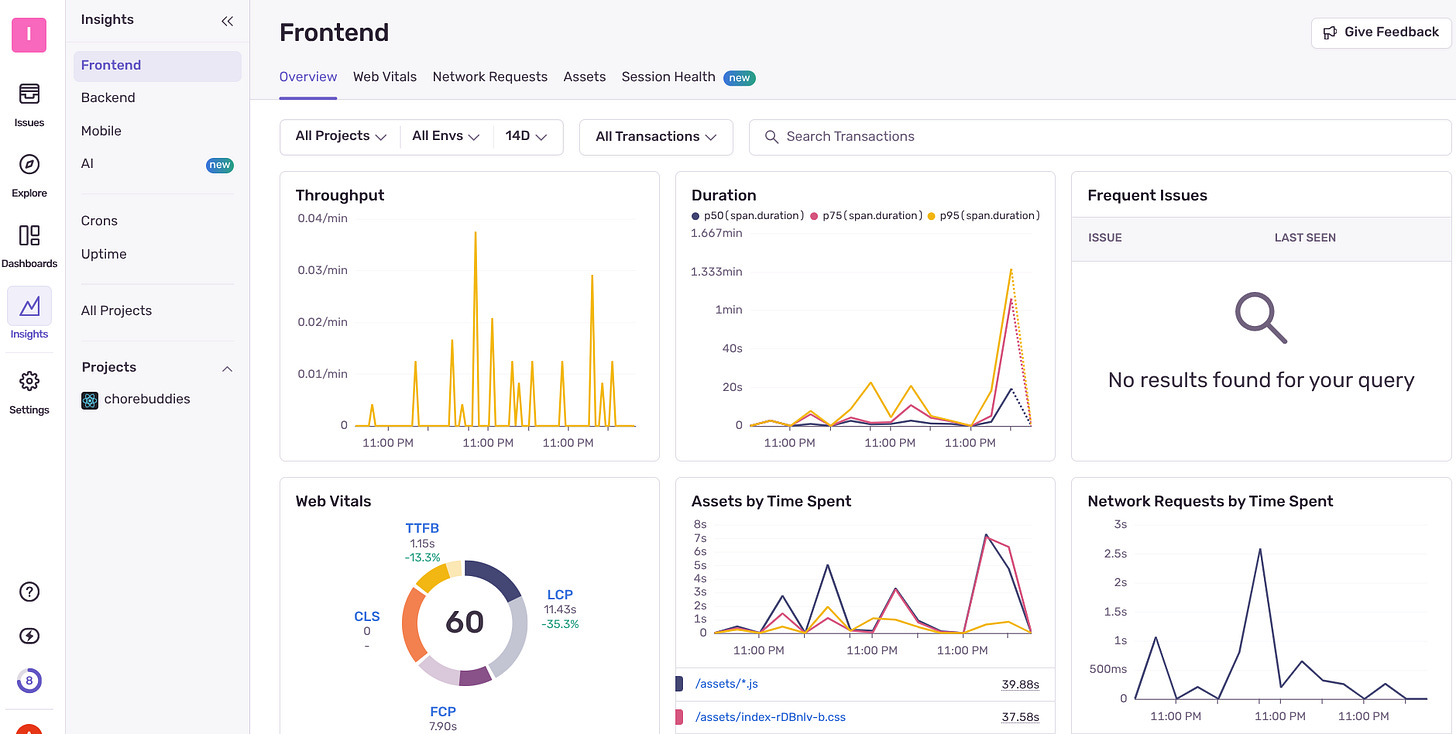The image size is (1456, 734).
Task: Click the LCP label in Web Vitals
Action: coord(560,595)
